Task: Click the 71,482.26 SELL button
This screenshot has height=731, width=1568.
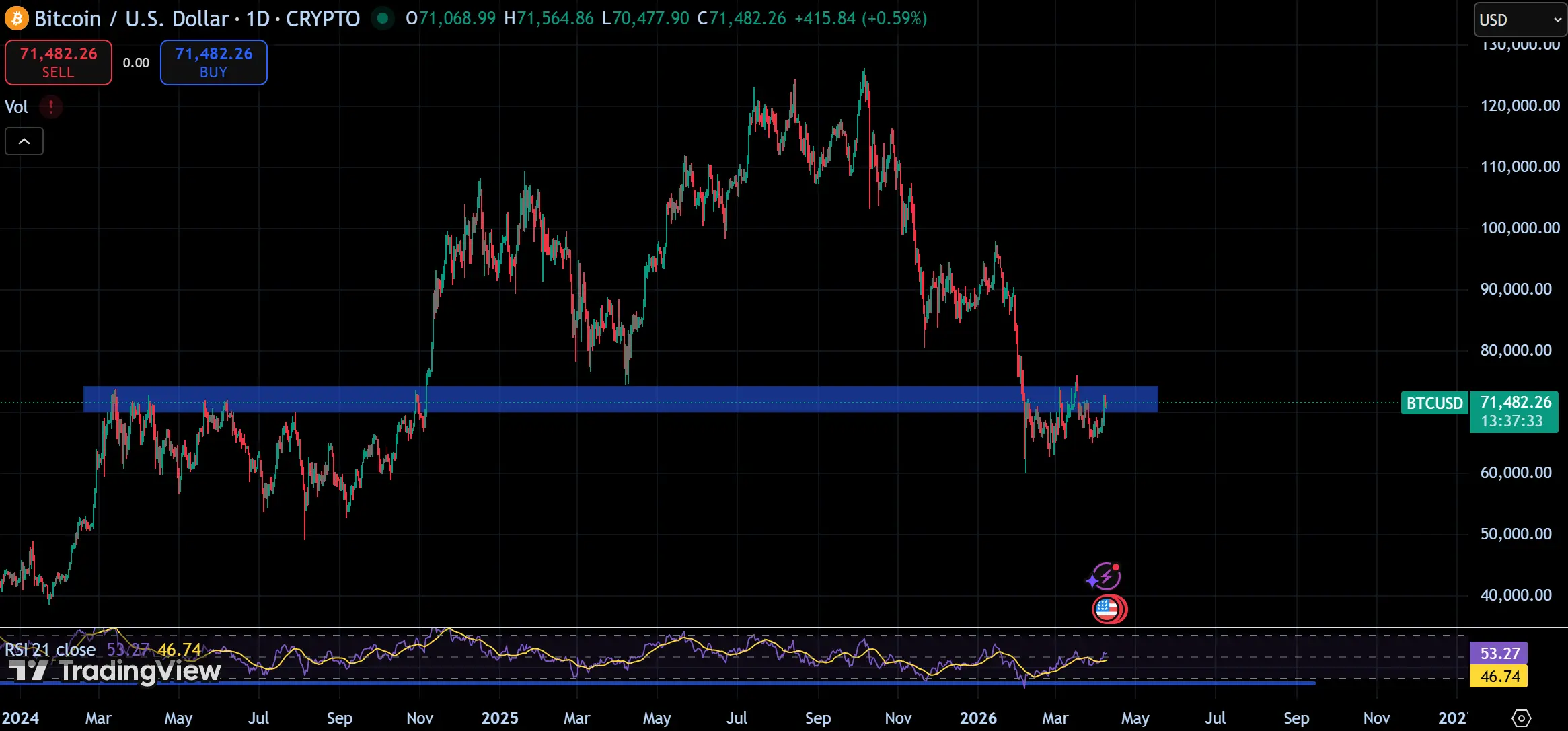Action: 59,63
